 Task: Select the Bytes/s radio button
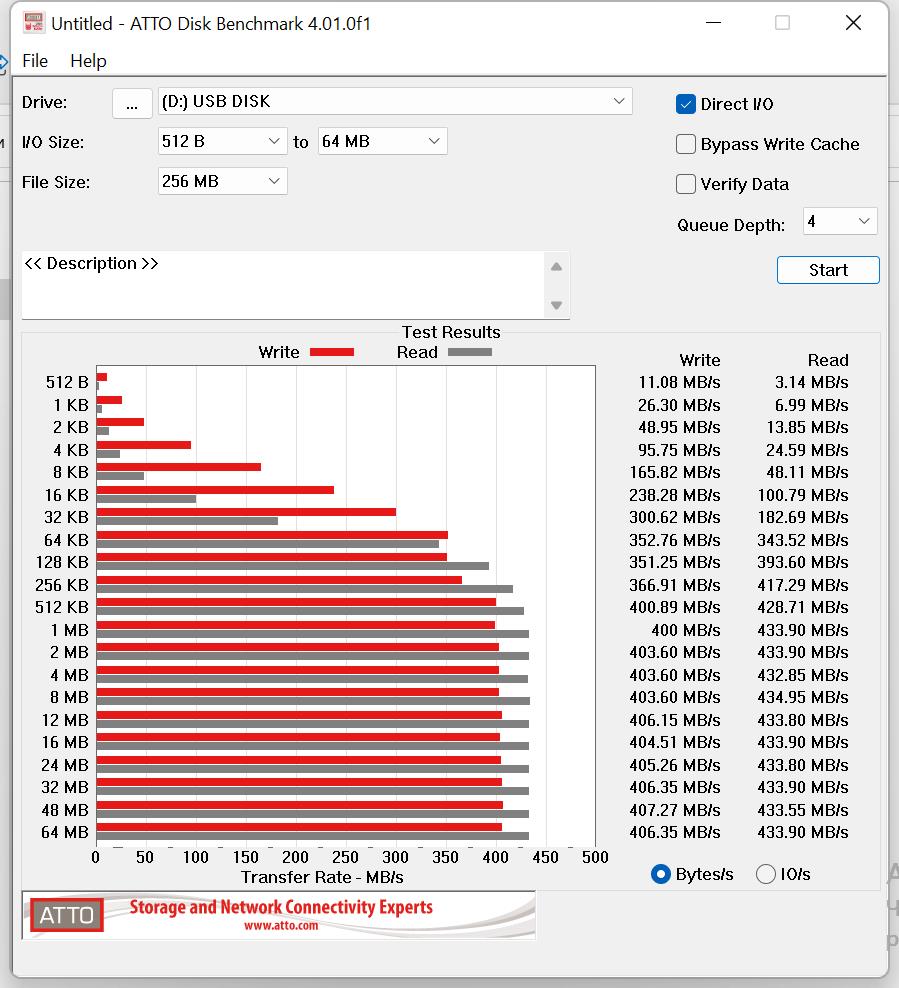pos(660,874)
